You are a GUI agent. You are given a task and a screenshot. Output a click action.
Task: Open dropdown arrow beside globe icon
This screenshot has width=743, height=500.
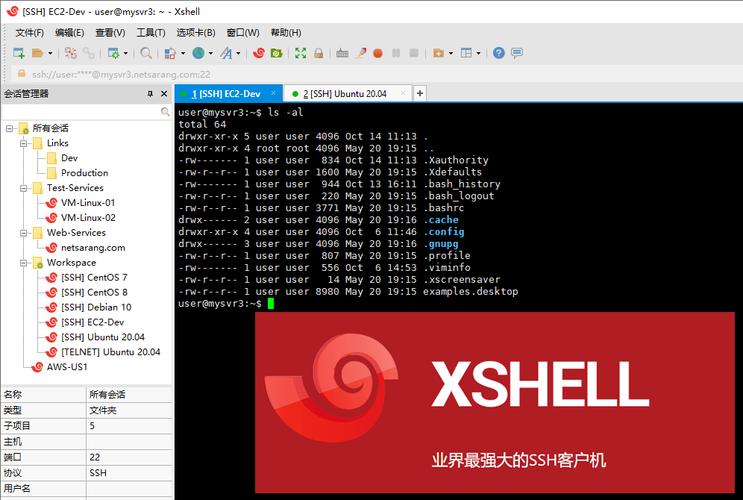click(x=210, y=53)
